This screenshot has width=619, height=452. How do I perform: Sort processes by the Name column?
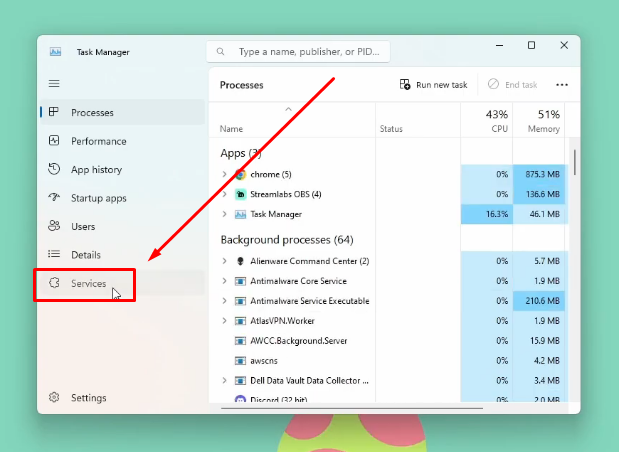tap(292, 120)
